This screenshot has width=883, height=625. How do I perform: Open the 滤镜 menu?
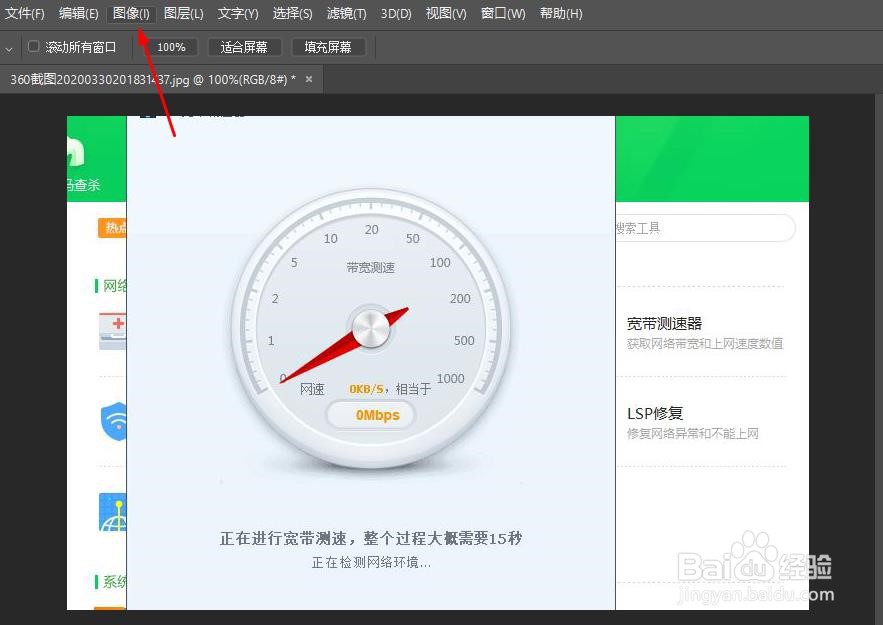tap(345, 13)
